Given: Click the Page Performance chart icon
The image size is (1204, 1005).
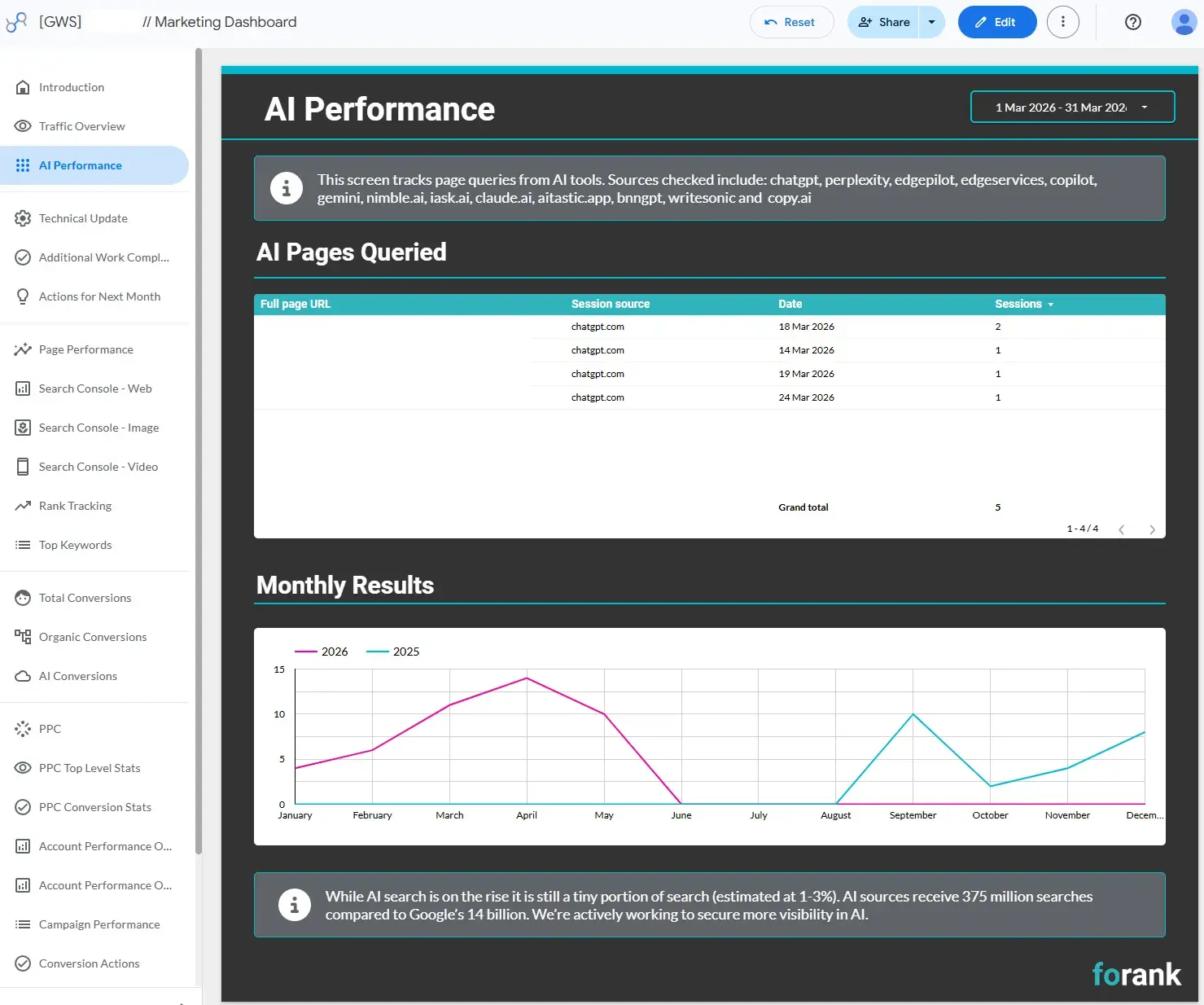Looking at the screenshot, I should click(23, 349).
